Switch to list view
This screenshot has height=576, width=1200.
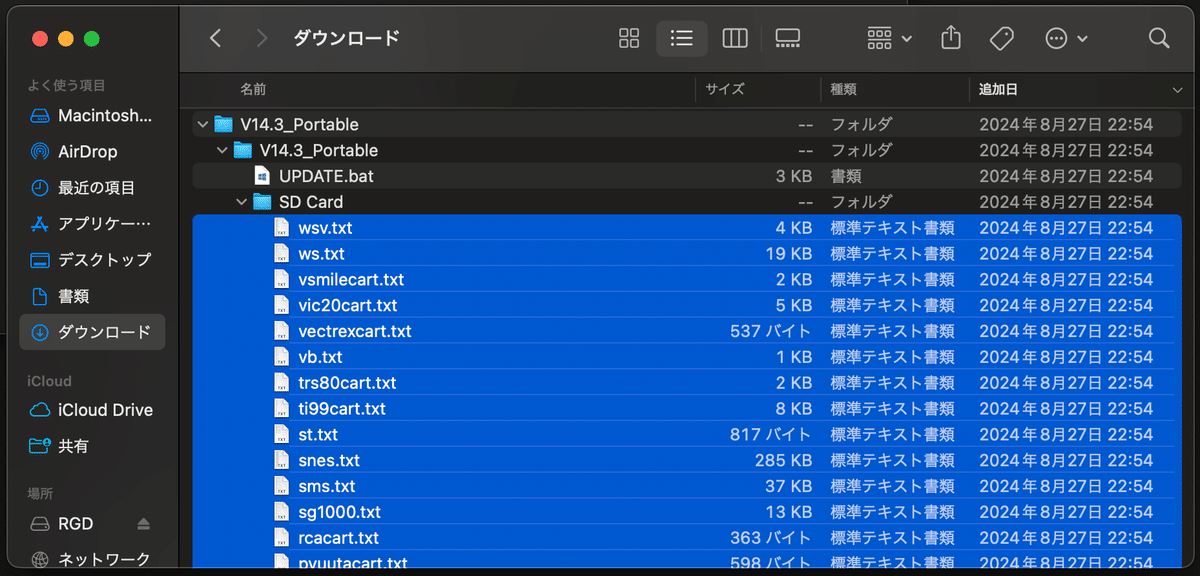[x=682, y=38]
